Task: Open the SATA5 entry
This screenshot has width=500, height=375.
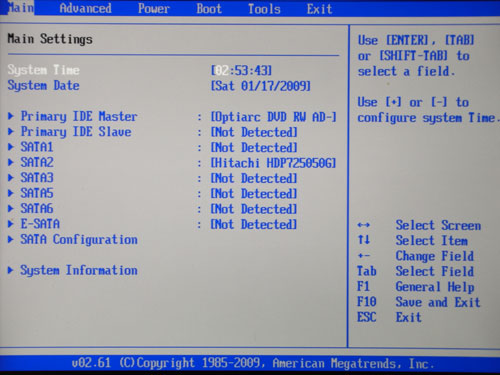Action: pyautogui.click(x=37, y=193)
